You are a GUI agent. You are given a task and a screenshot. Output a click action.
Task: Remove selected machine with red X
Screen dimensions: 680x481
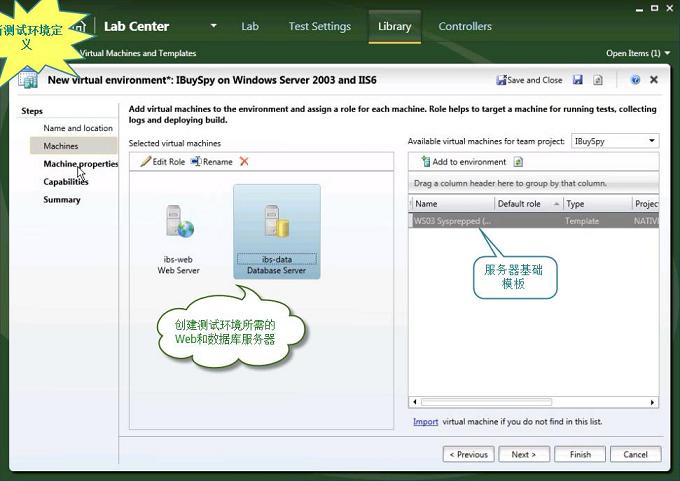pos(244,161)
